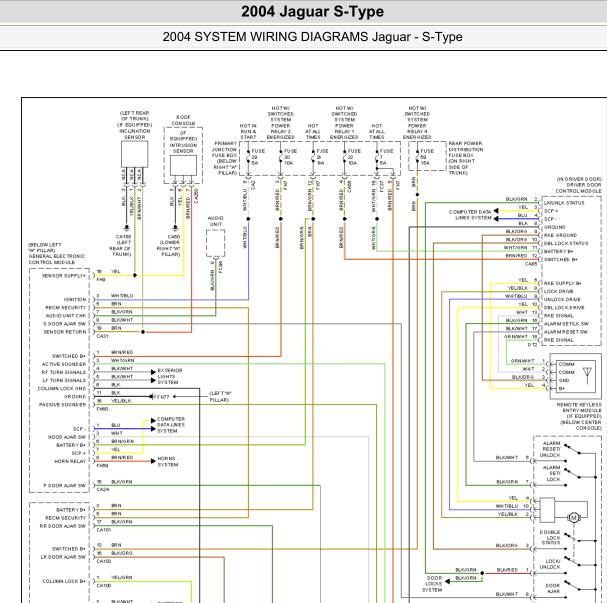Viewport: 607px width, 603px height.
Task: Select the GENERAL ELECTRONIC CONTROL MODULE label
Action: click(57, 259)
